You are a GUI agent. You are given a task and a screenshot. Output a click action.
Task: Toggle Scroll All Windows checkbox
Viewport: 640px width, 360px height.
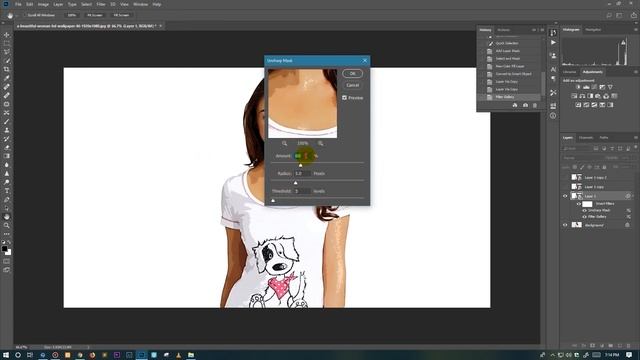pos(24,15)
